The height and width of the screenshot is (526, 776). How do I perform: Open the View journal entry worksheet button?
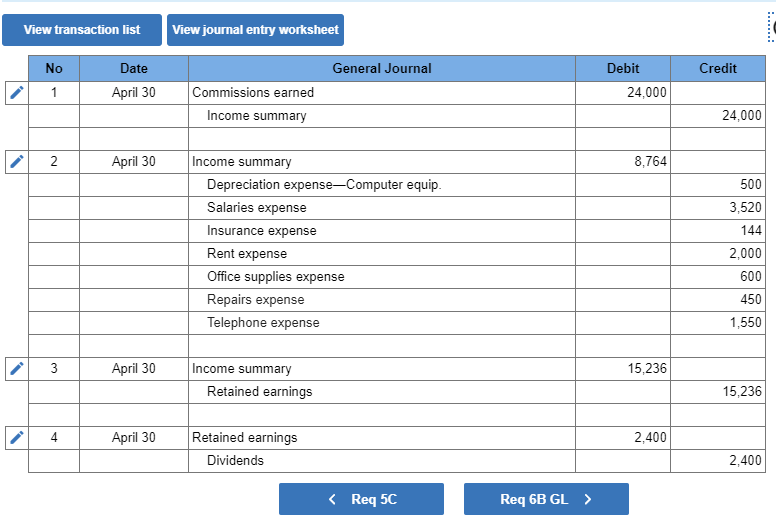tap(255, 30)
